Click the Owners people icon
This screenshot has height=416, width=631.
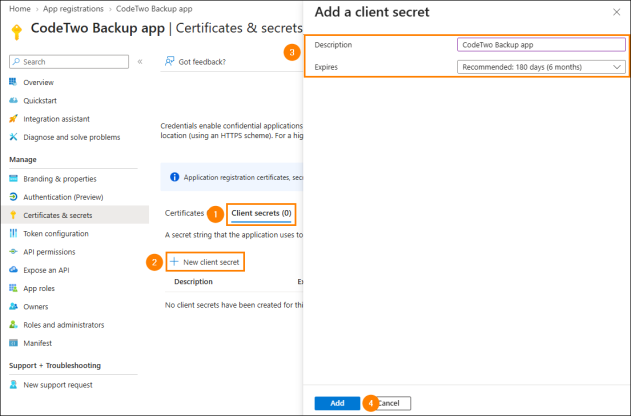[13, 306]
